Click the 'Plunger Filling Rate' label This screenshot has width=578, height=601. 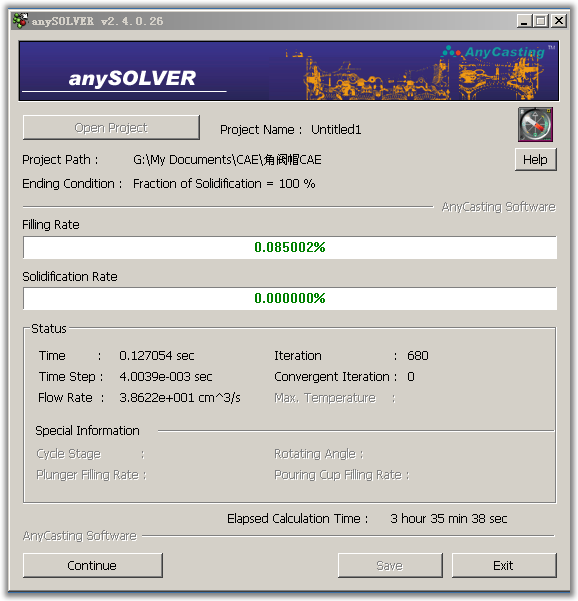pyautogui.click(x=87, y=475)
